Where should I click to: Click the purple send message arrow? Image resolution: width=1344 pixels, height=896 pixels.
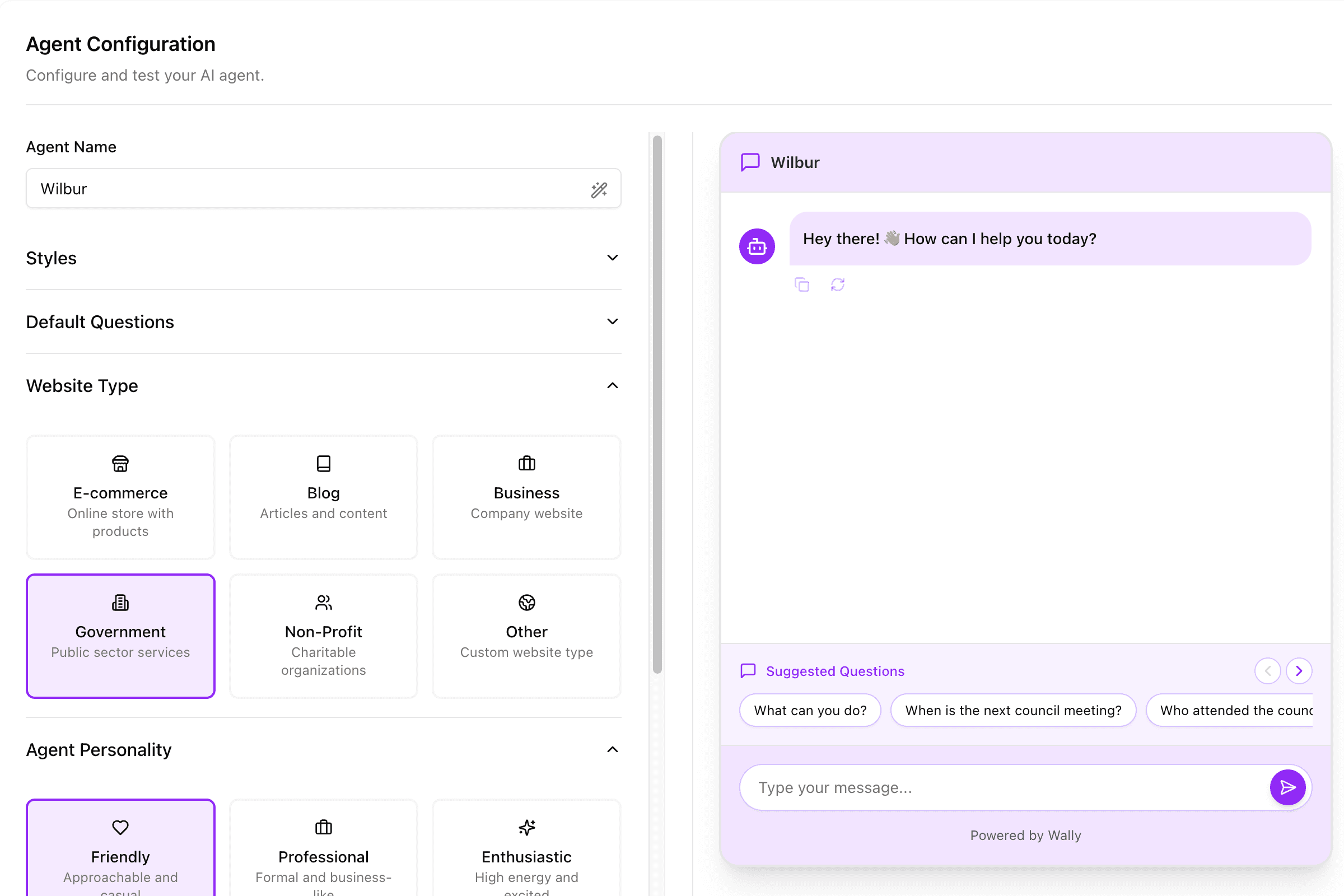pos(1287,787)
